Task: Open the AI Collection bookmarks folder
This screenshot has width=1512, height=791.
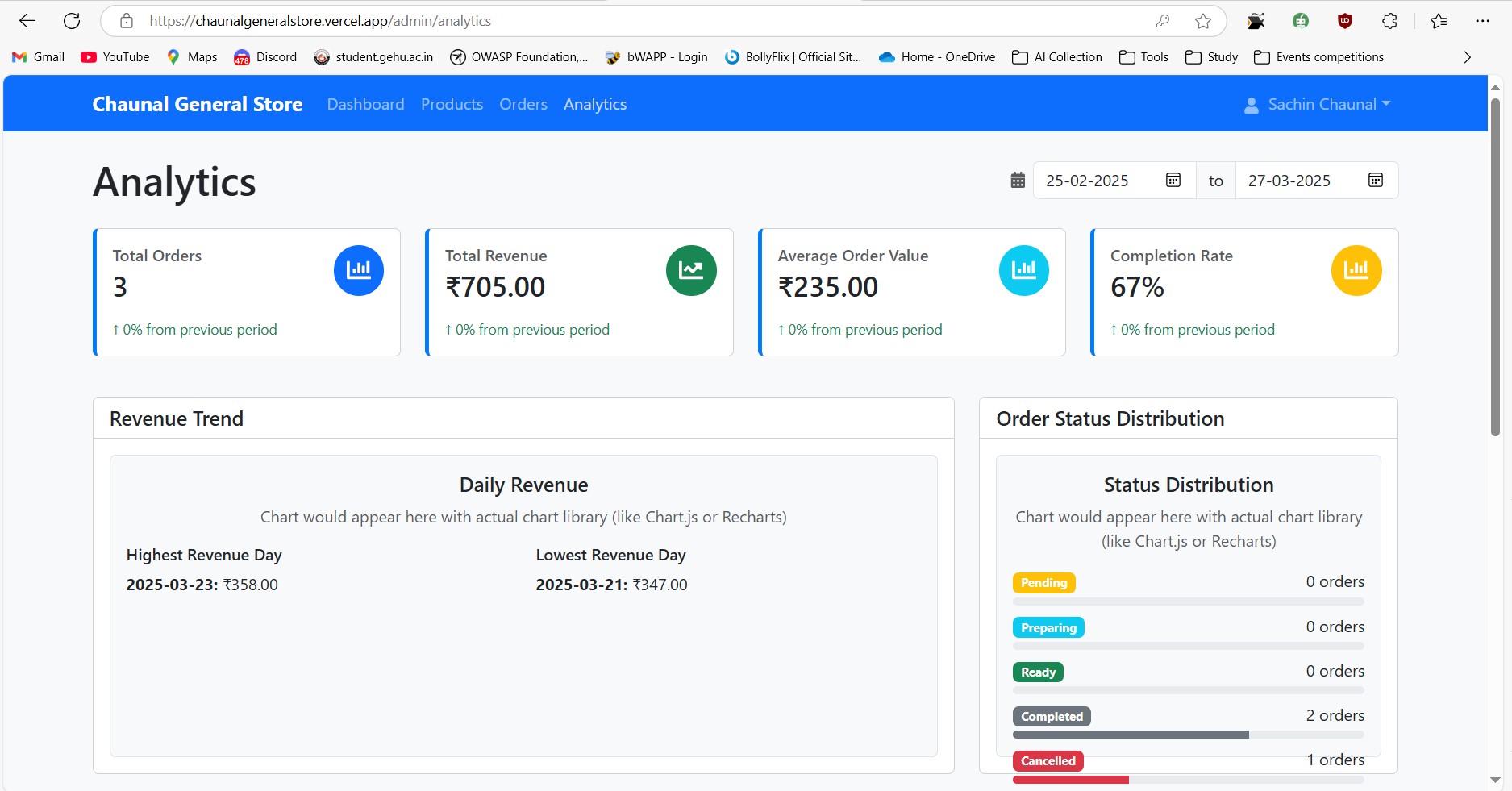Action: 1057,57
